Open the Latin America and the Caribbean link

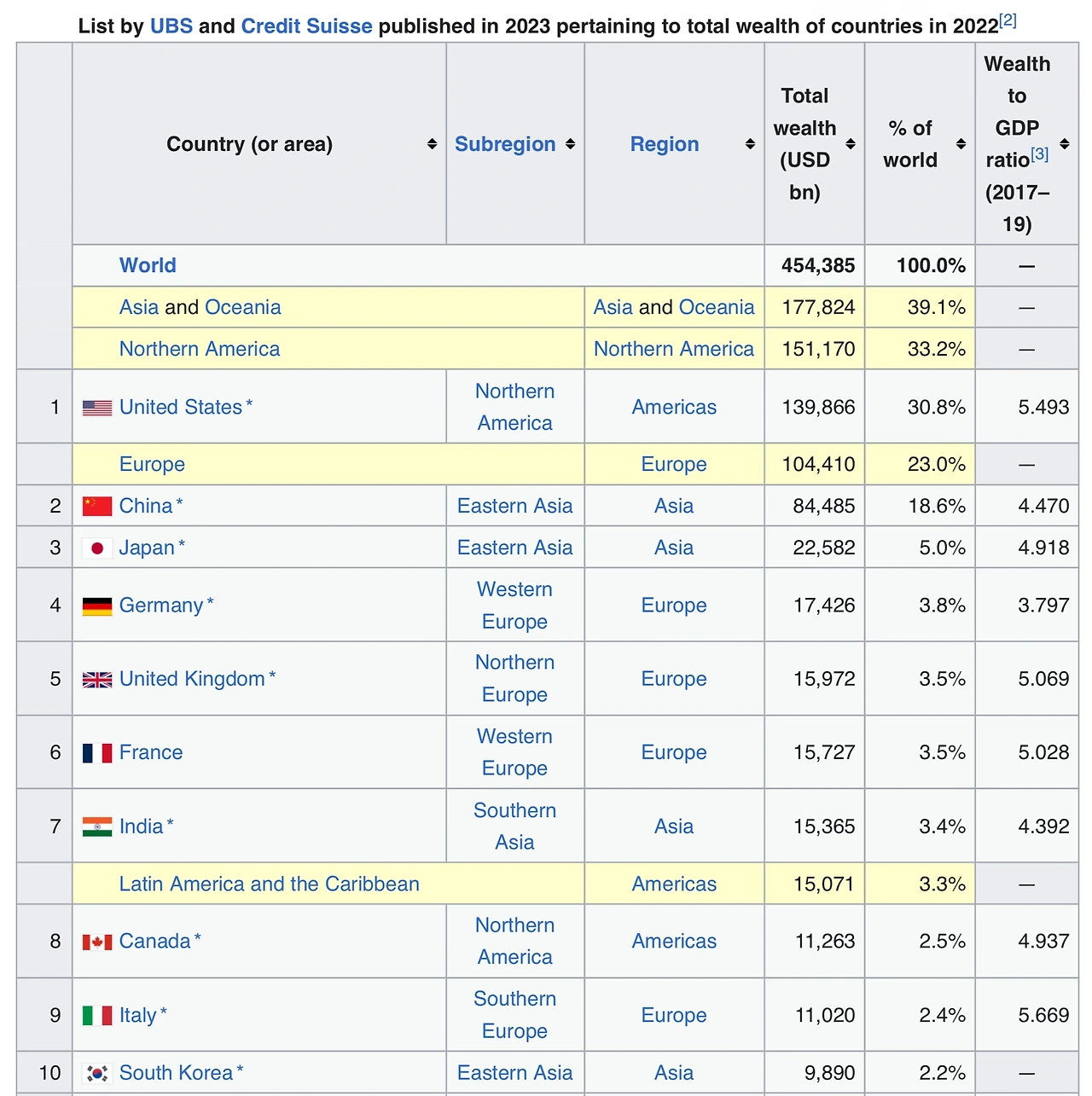coord(270,884)
